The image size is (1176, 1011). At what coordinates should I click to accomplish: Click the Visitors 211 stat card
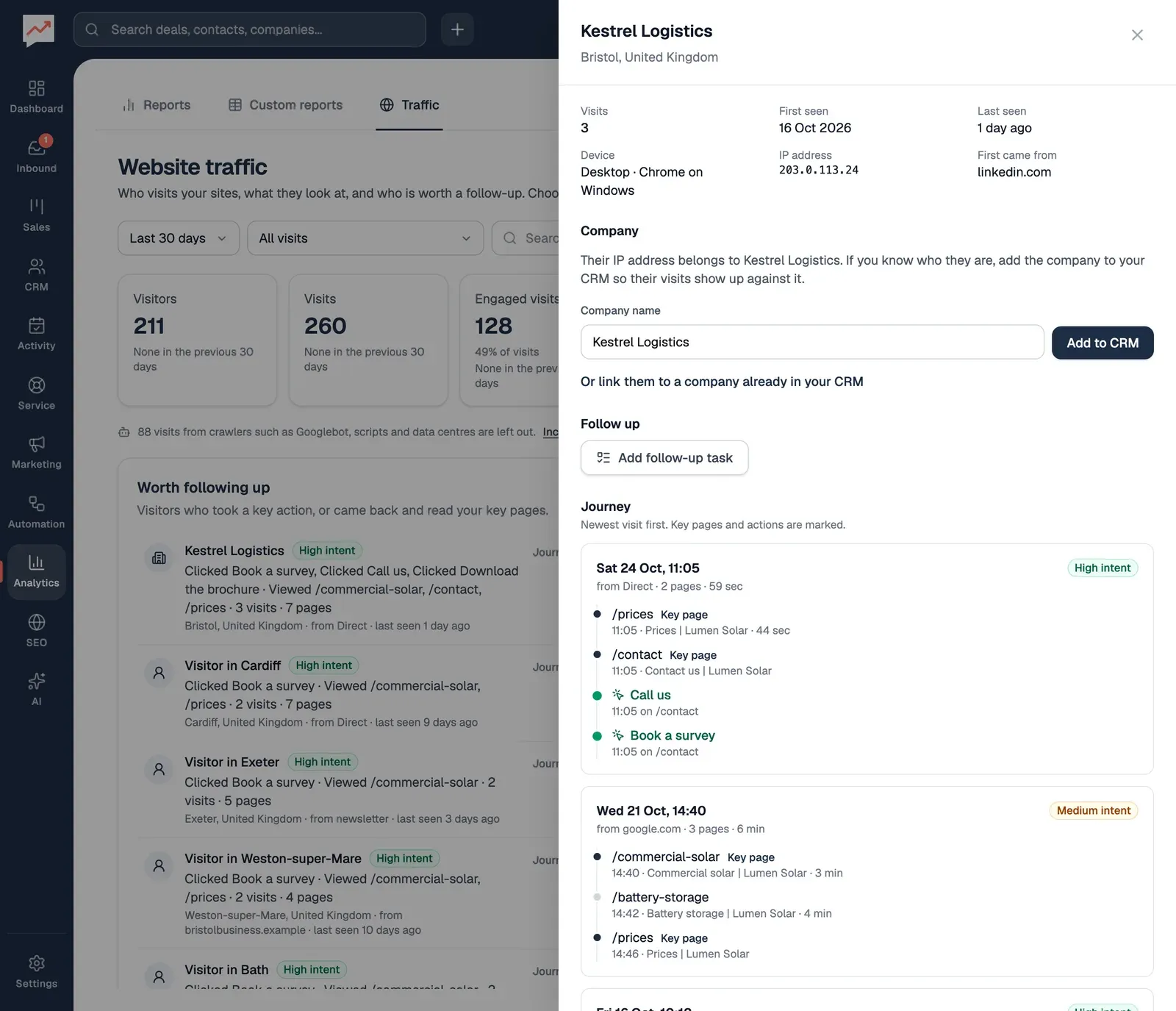[198, 340]
